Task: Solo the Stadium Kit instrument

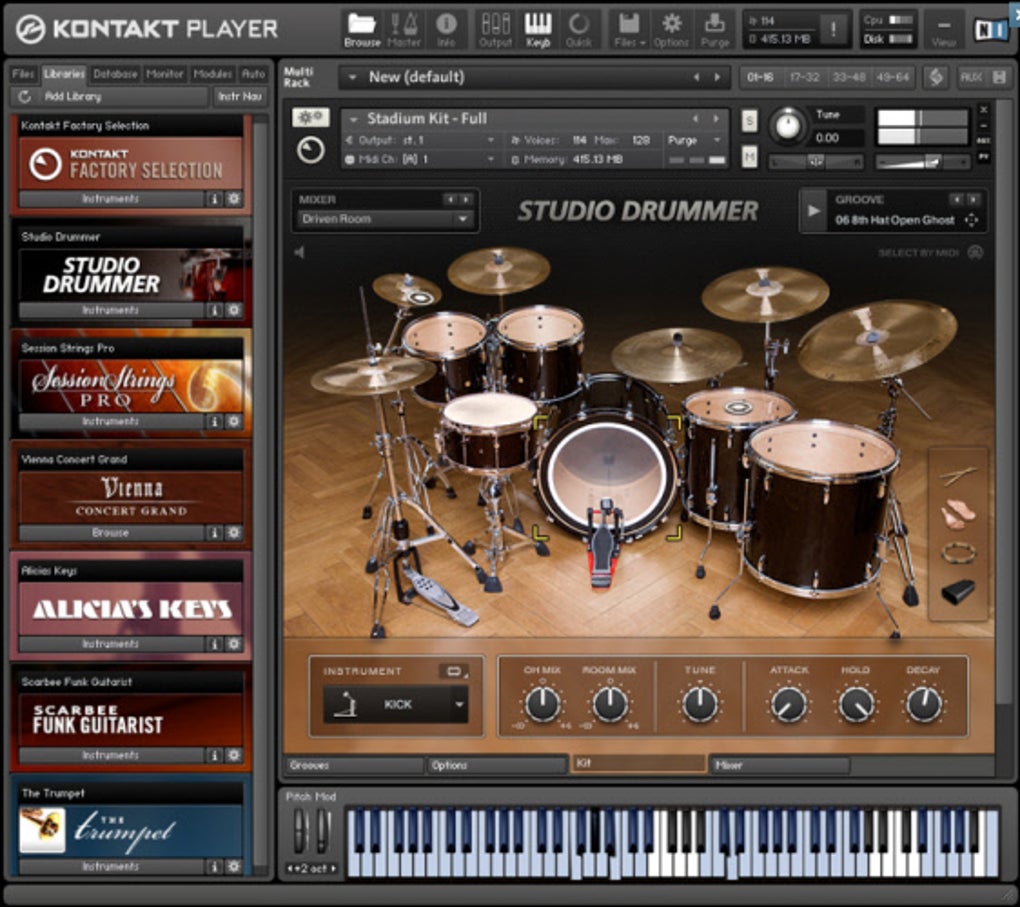Action: [x=749, y=122]
